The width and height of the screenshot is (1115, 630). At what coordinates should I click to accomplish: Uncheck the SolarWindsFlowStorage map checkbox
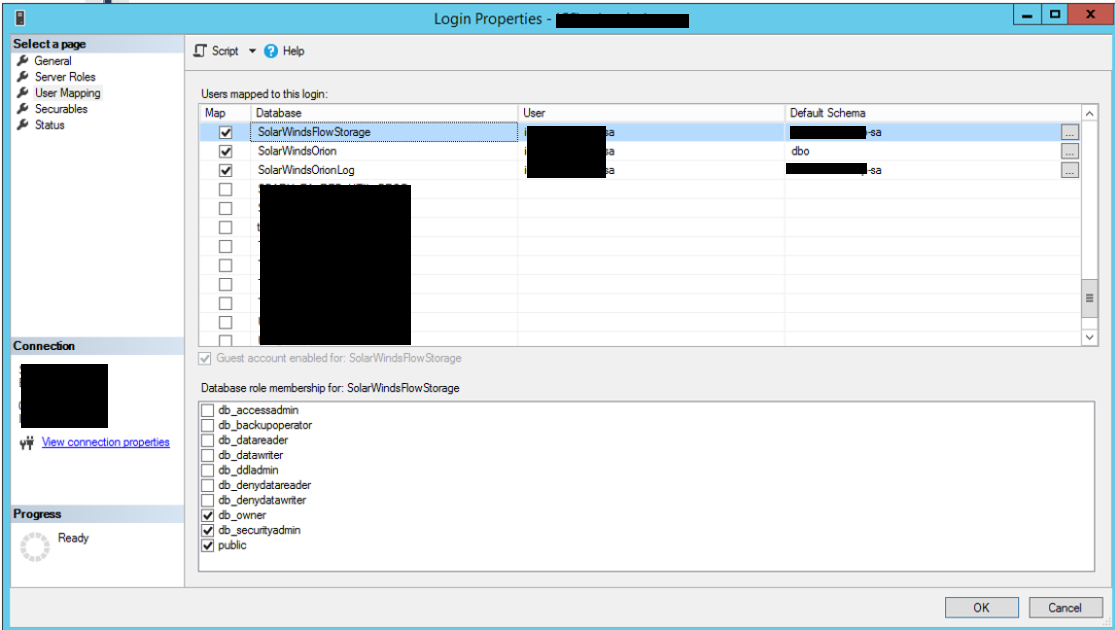point(225,132)
